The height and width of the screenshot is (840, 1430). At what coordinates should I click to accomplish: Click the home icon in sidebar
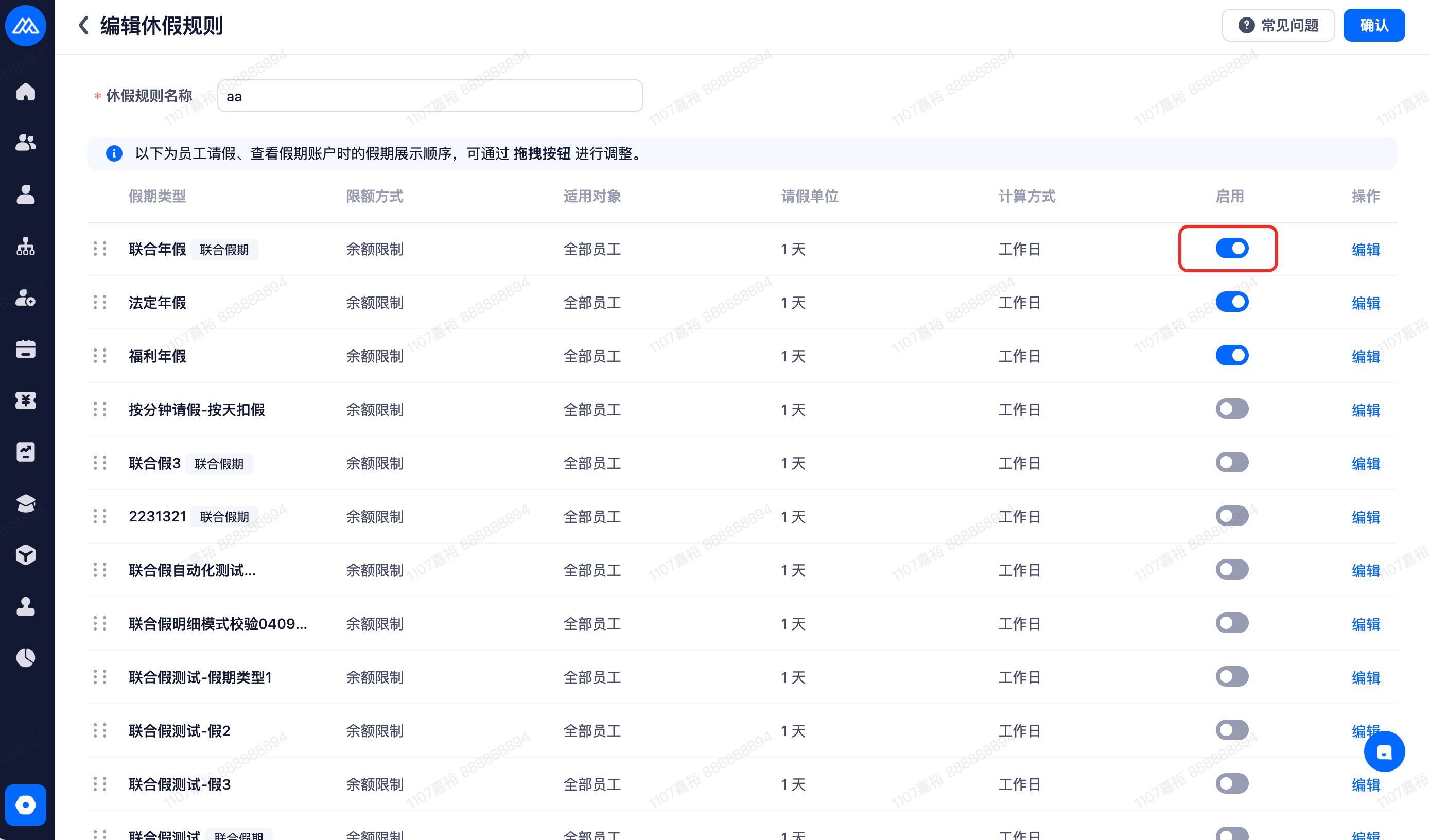click(x=26, y=92)
